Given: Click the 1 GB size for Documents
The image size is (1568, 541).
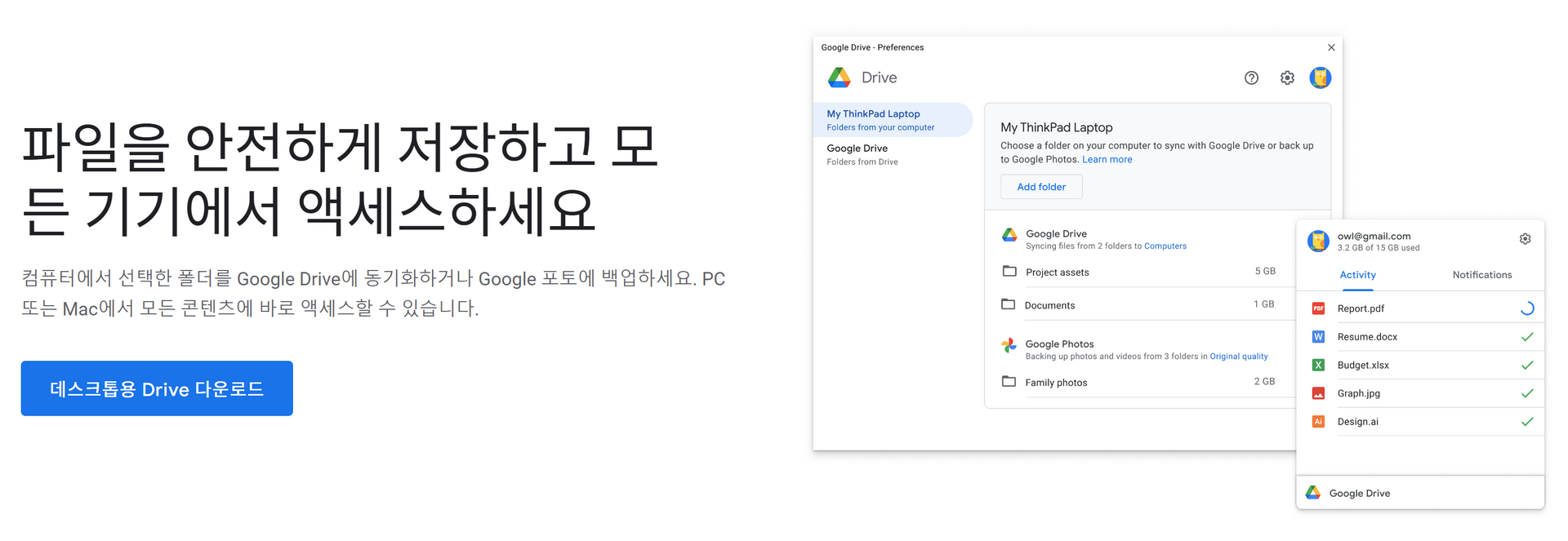Looking at the screenshot, I should 1264,304.
